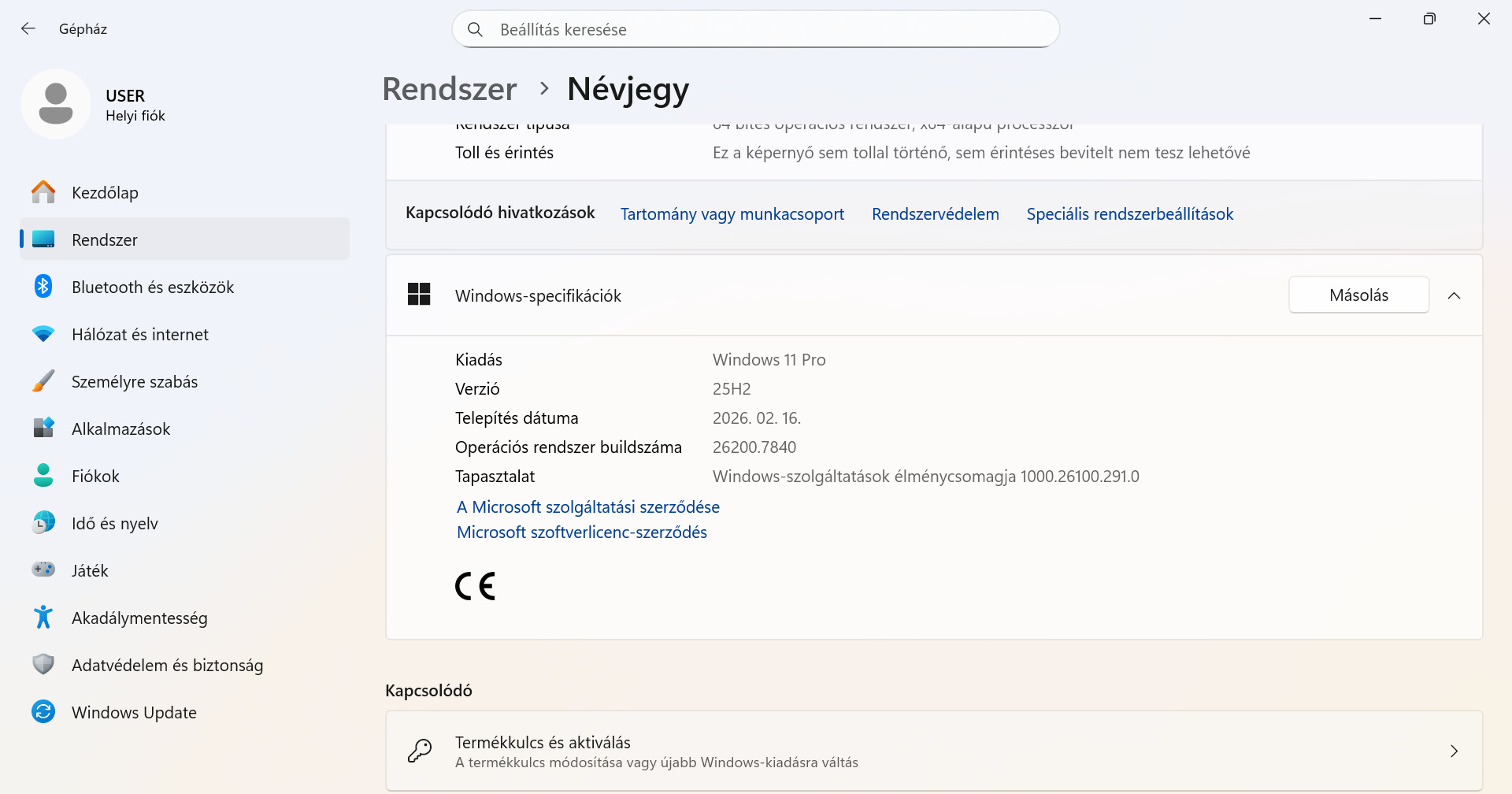Open Termékkulcs és aktiválás chevron arrow

click(x=1454, y=751)
